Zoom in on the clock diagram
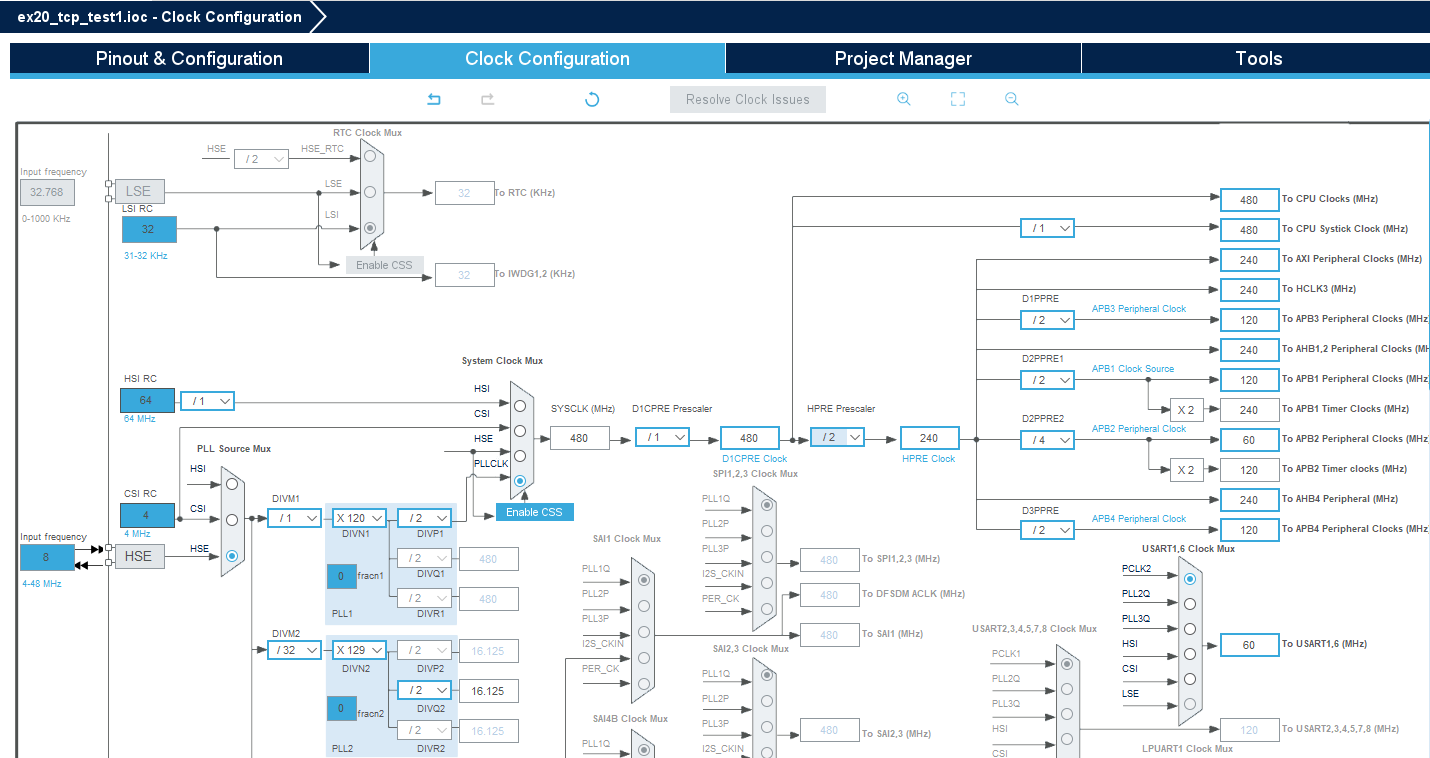The width and height of the screenshot is (1430, 758). pyautogui.click(x=904, y=99)
